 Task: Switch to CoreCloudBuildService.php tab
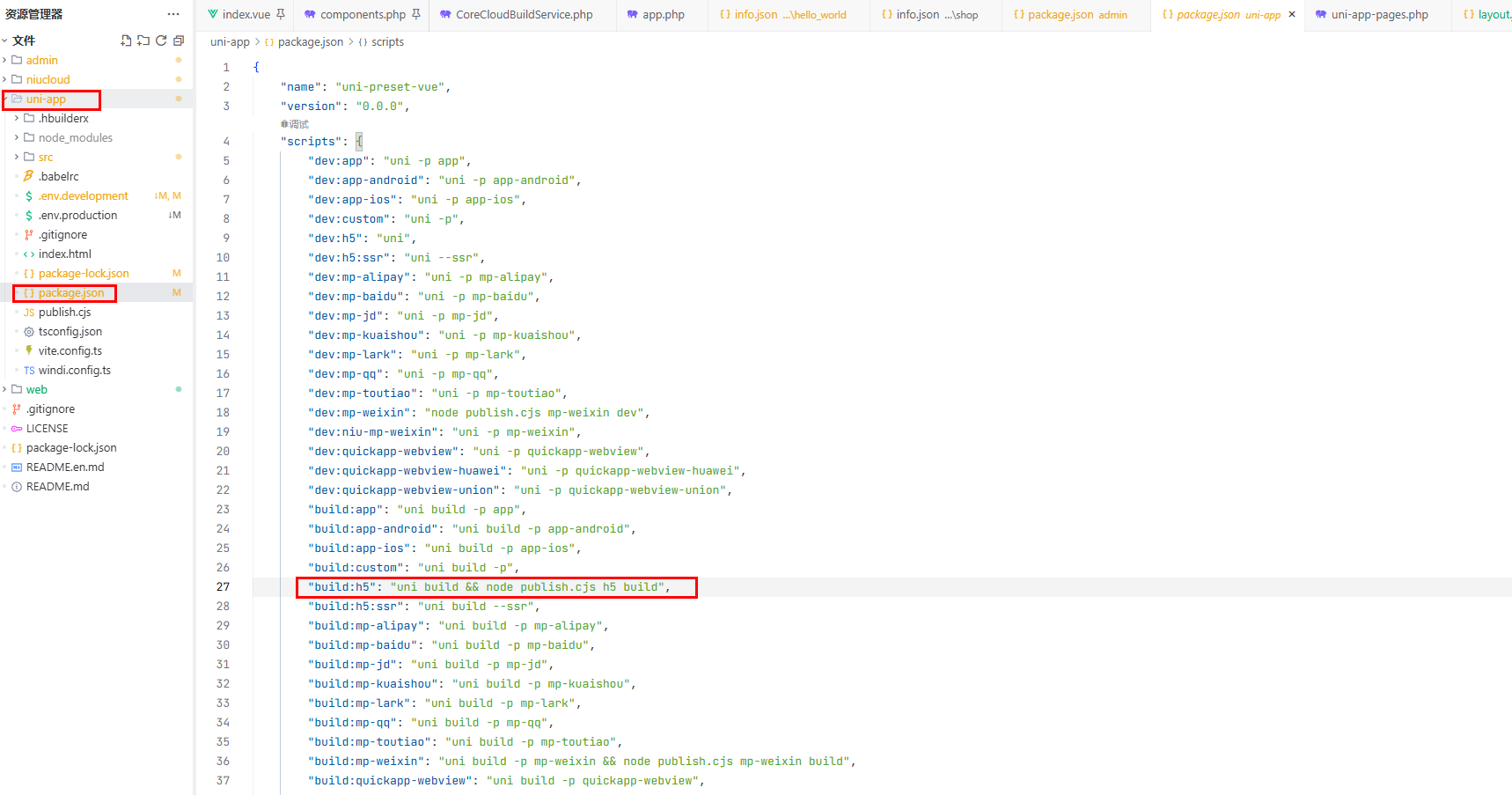(524, 14)
